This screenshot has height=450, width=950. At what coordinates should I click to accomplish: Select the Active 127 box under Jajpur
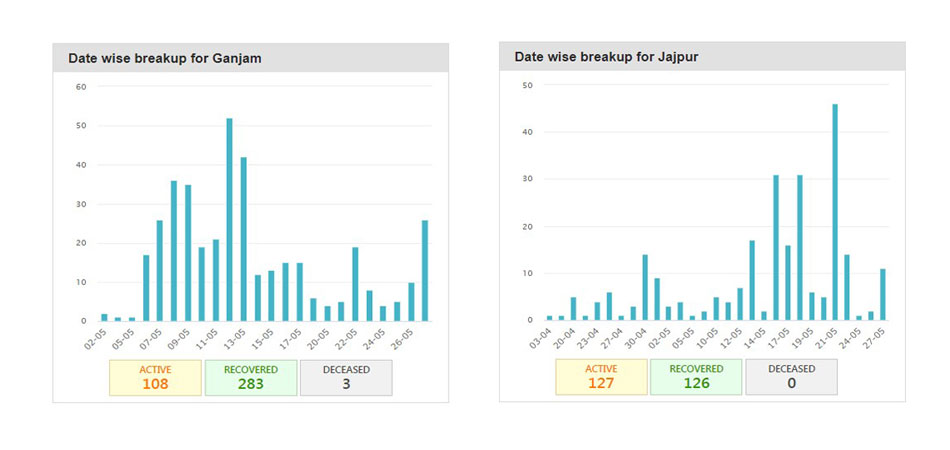click(602, 378)
